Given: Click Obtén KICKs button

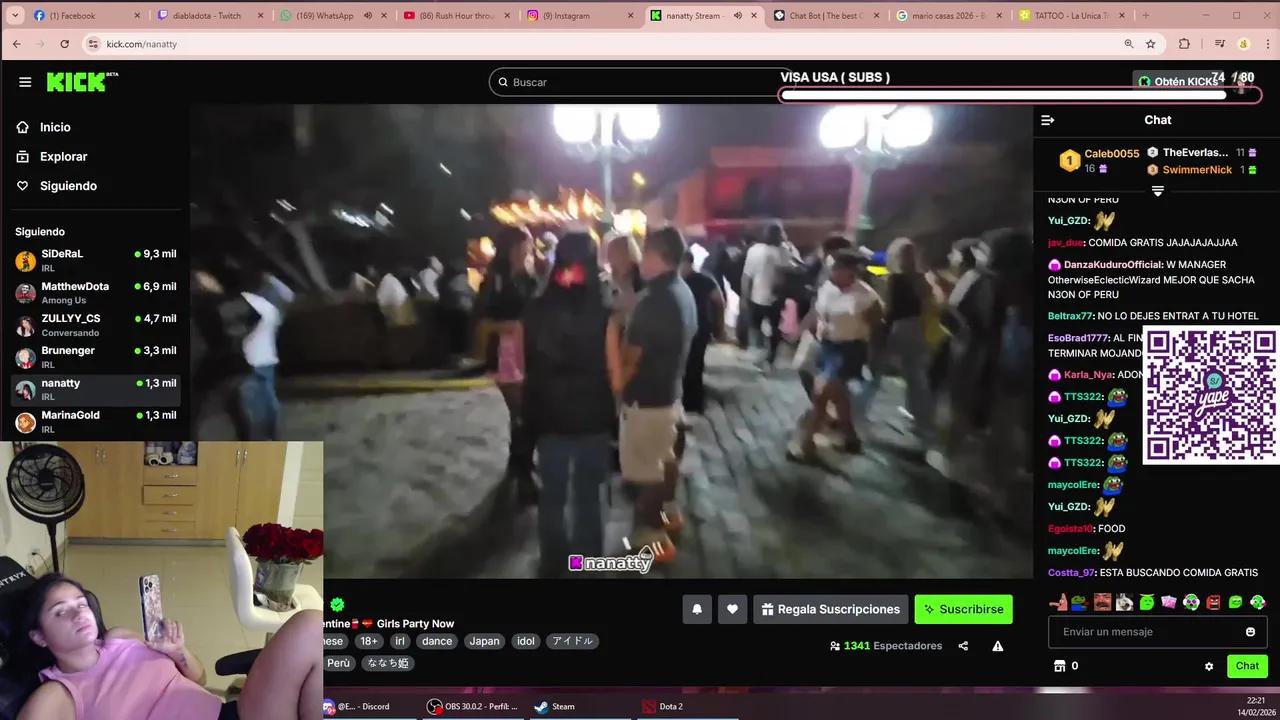Looking at the screenshot, I should point(1177,82).
